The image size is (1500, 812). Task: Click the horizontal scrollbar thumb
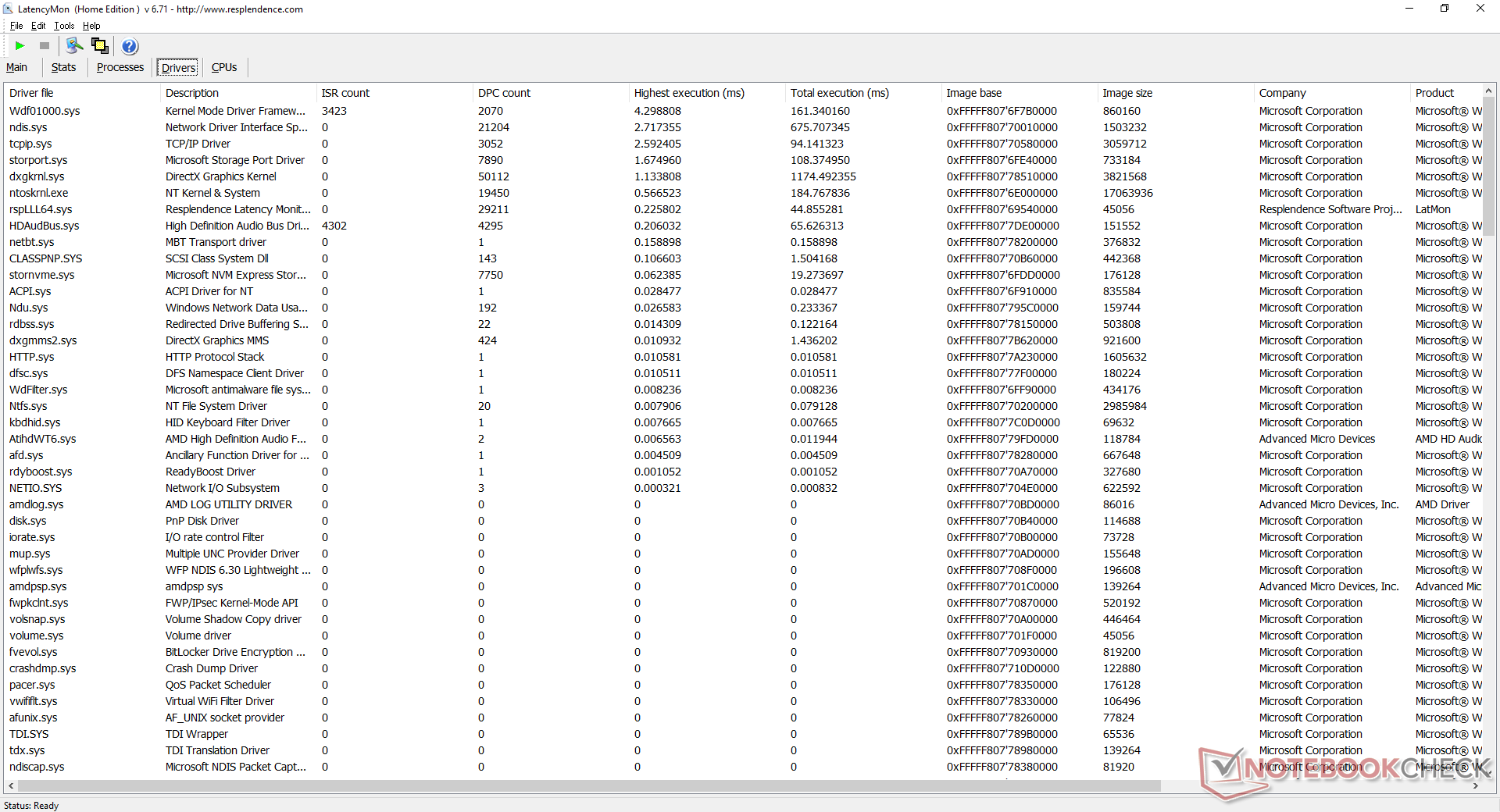589,785
